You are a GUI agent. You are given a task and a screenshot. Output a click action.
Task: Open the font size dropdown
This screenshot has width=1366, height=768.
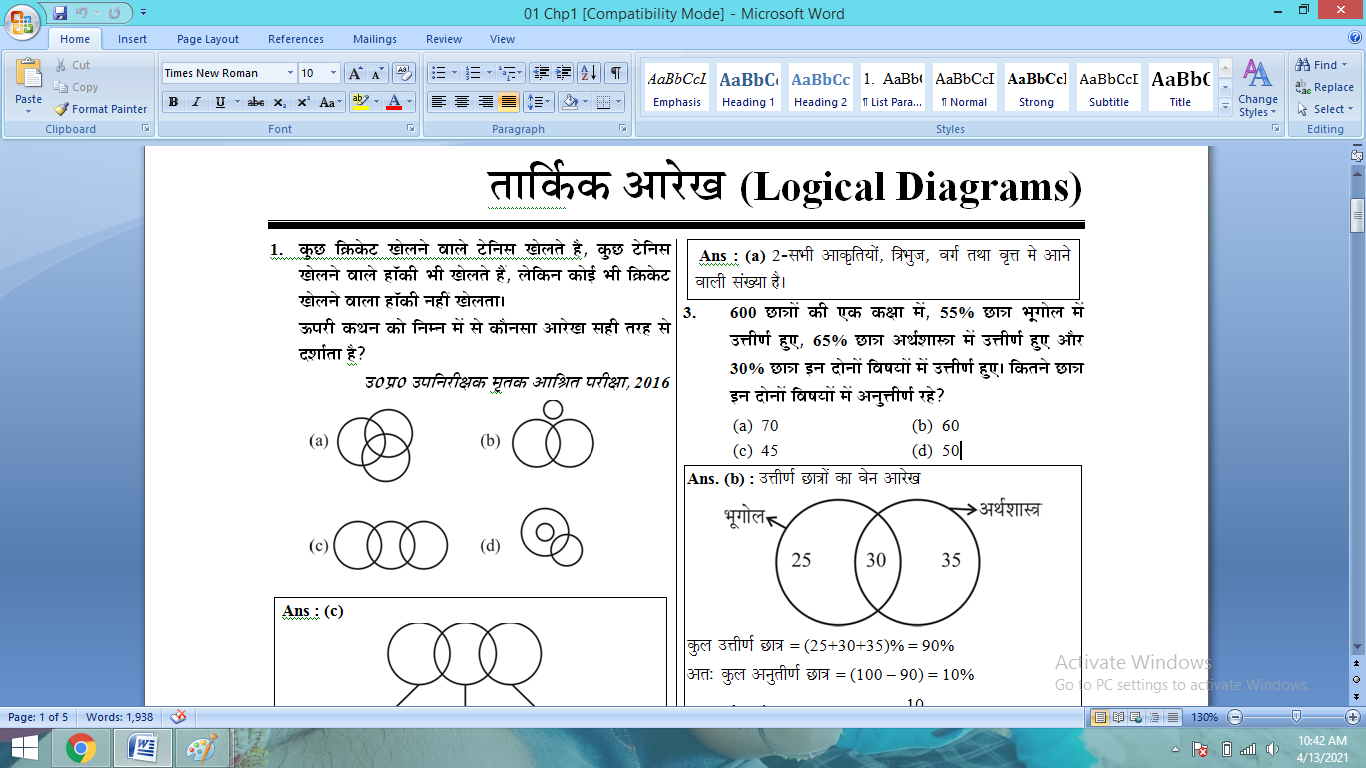tap(334, 73)
